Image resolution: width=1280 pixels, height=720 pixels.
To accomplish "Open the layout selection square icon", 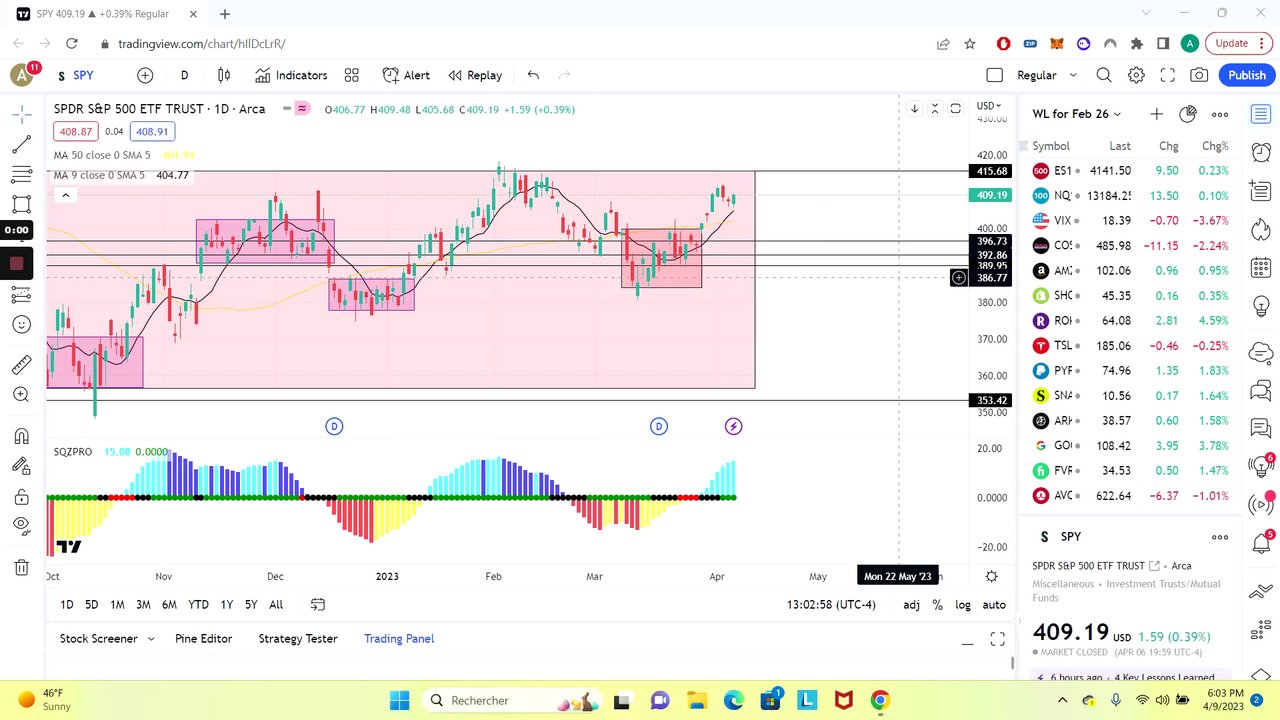I will click(994, 75).
